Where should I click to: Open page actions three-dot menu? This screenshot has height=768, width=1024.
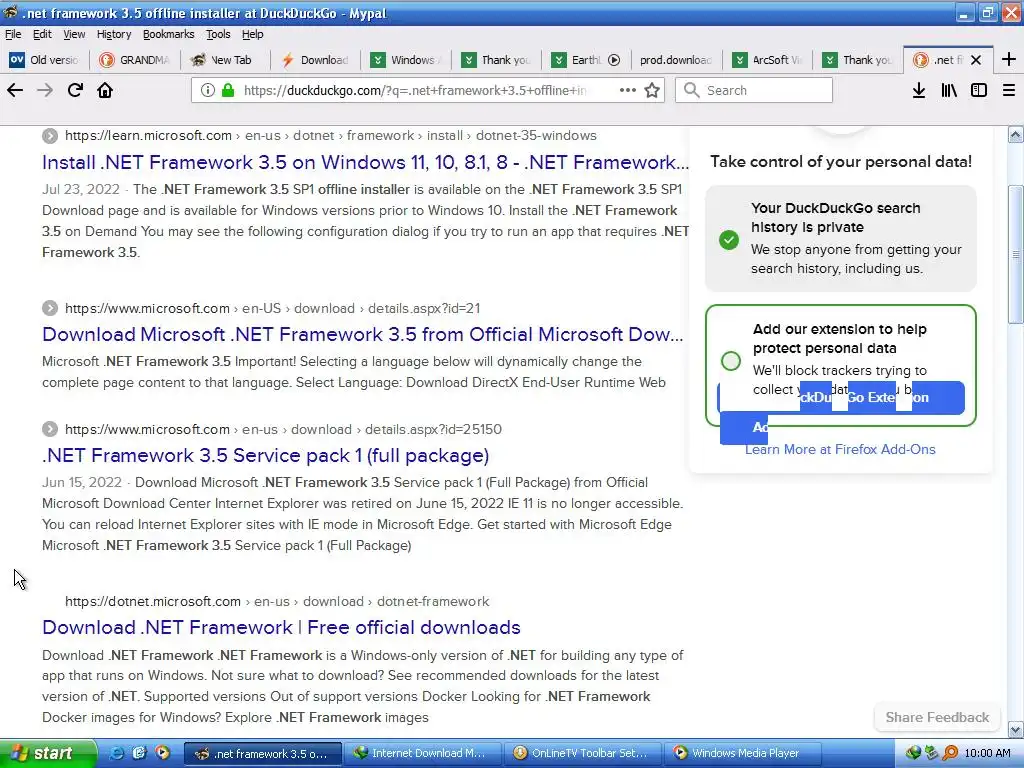pyautogui.click(x=628, y=90)
